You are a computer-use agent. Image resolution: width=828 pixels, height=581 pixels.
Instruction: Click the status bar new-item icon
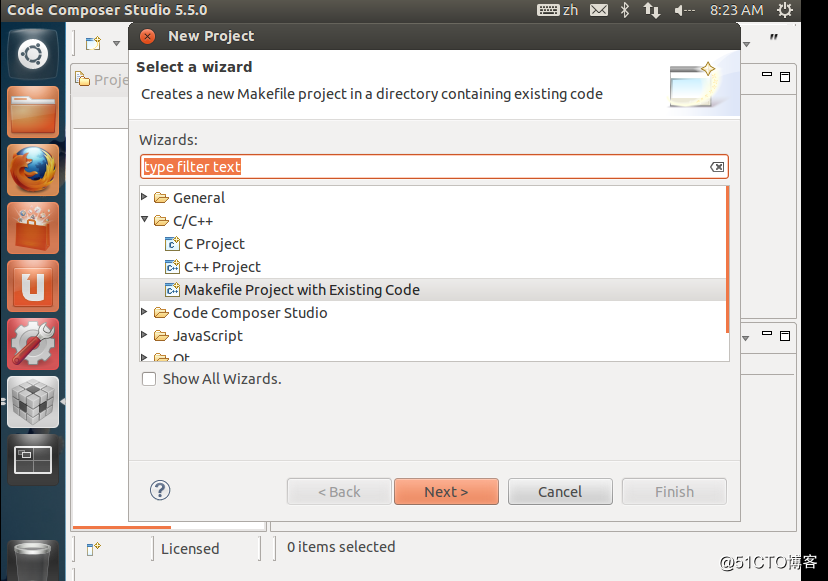point(93,549)
